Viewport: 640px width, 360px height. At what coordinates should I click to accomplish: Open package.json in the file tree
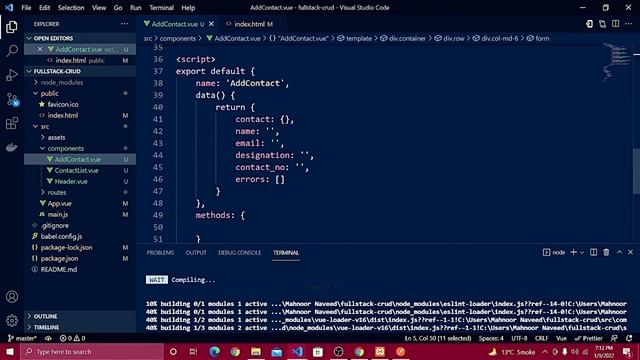tap(80, 258)
